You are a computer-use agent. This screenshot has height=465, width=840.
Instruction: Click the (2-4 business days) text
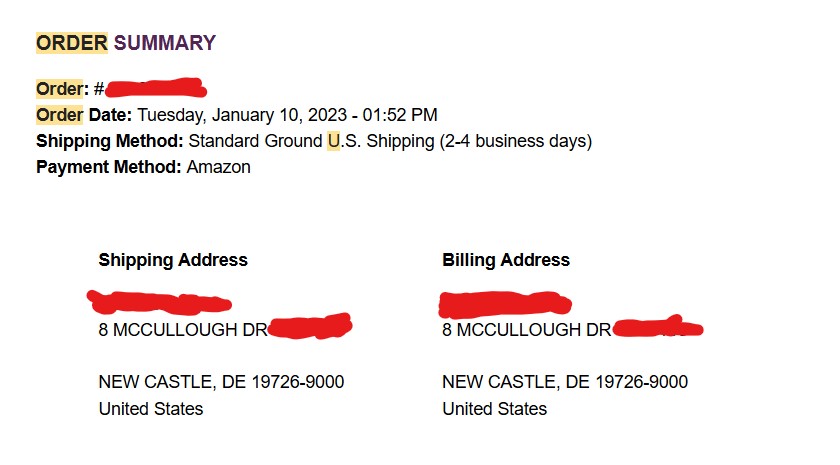coord(516,141)
